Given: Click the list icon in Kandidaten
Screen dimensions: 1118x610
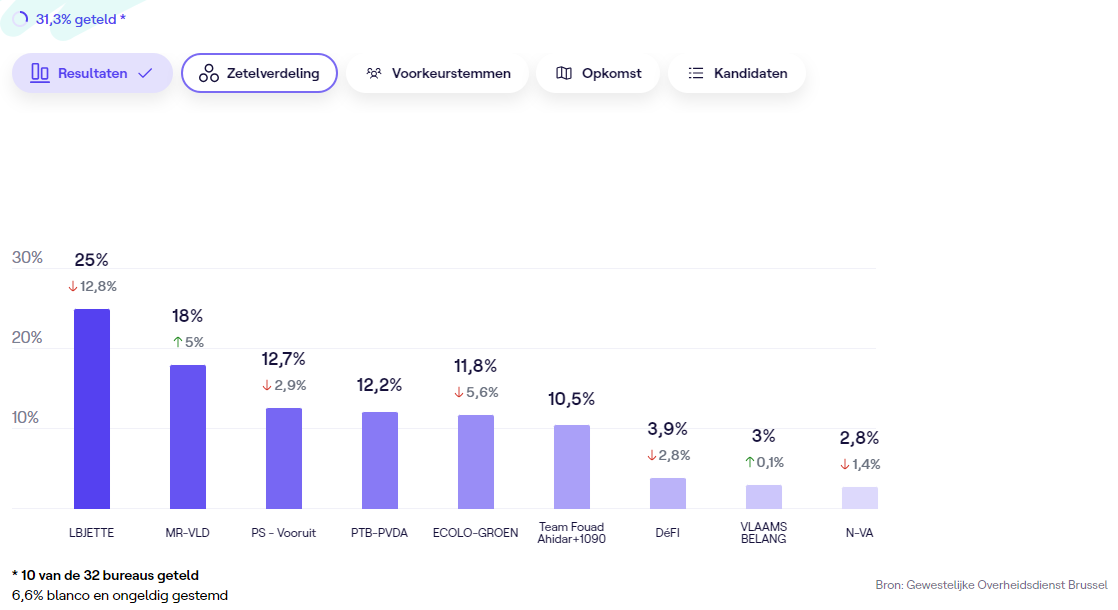Looking at the screenshot, I should pyautogui.click(x=696, y=73).
